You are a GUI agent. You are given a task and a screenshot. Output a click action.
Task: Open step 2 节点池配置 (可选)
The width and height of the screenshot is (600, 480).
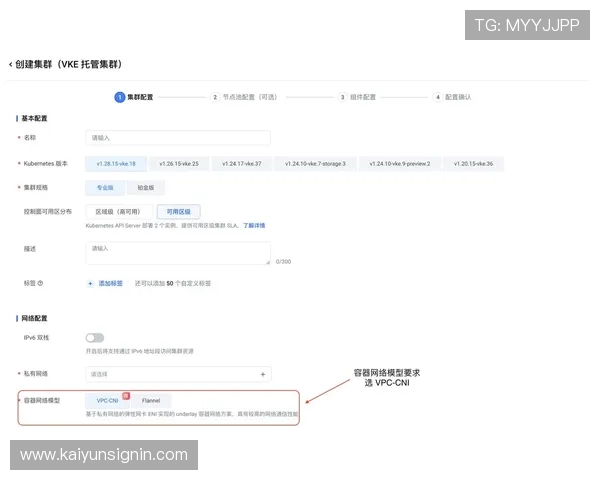click(x=244, y=97)
